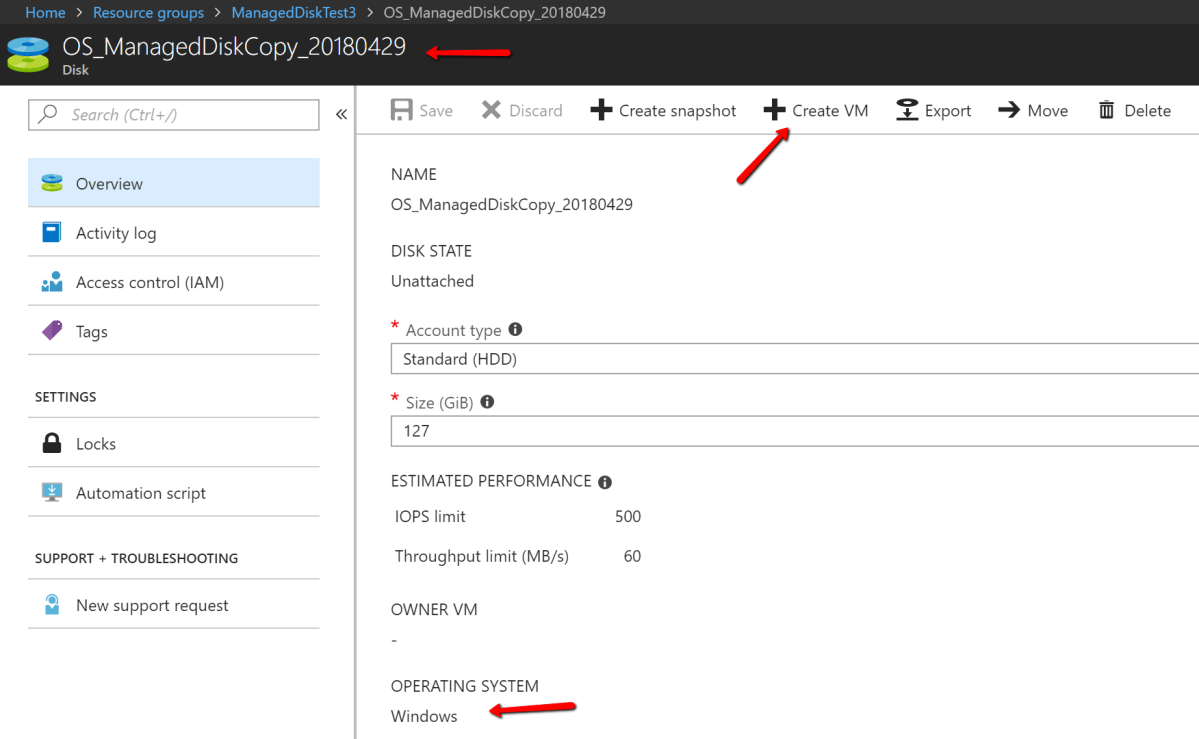Viewport: 1199px width, 739px height.
Task: Go to Resource groups breadcrumb
Action: coord(148,13)
